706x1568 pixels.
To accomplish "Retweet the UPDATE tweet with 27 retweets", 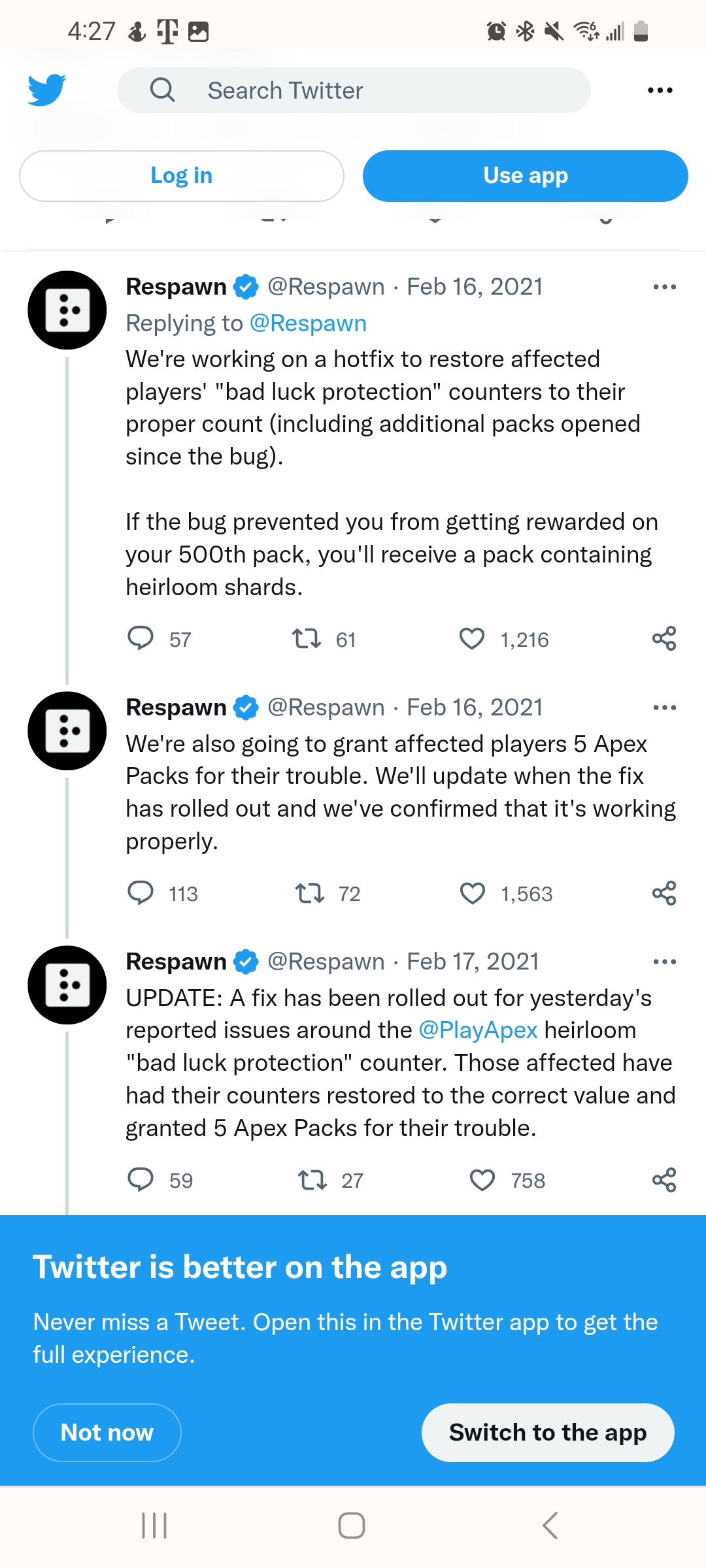I will pos(312,1180).
